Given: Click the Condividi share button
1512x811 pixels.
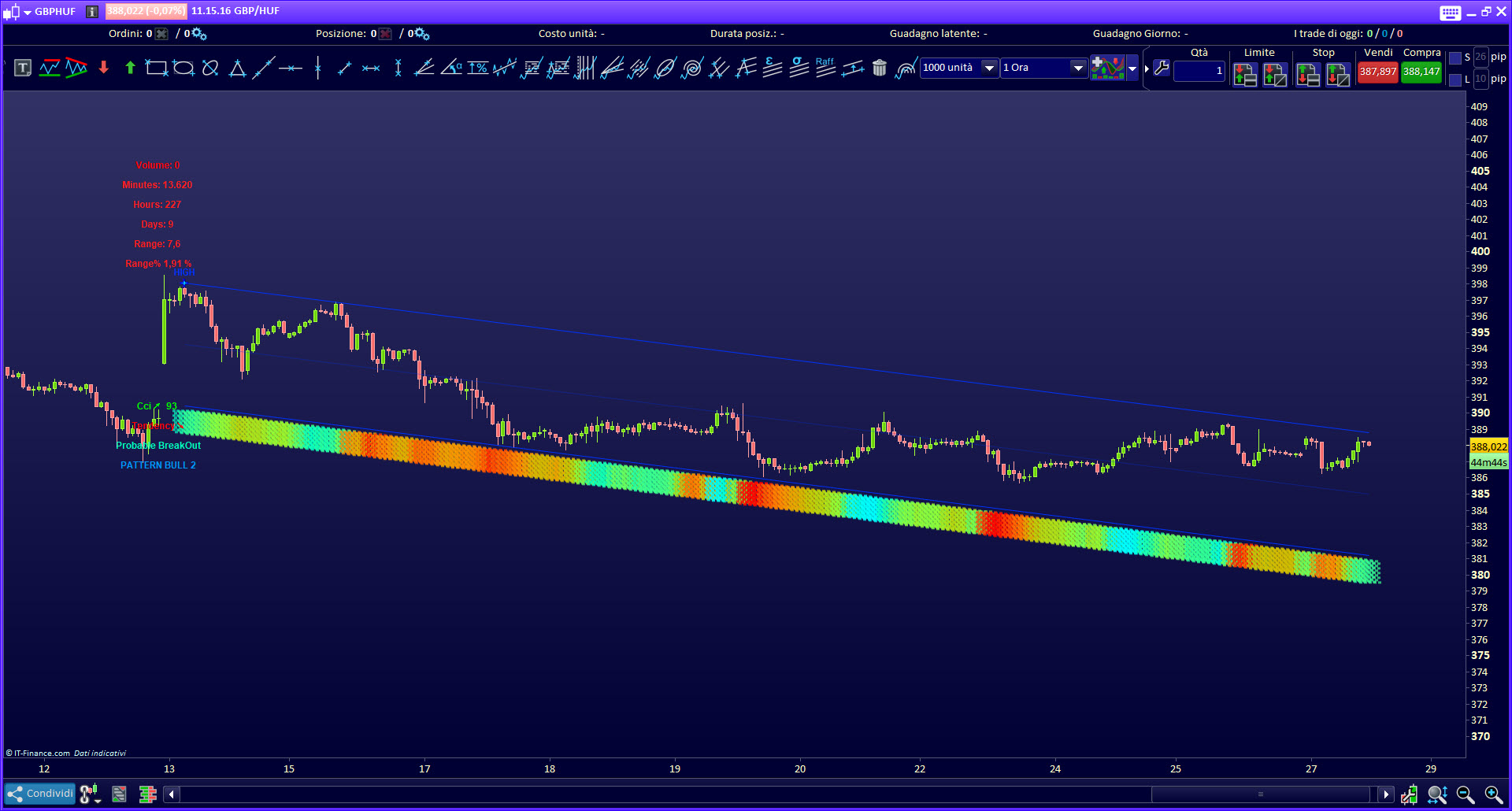Looking at the screenshot, I should tap(40, 794).
